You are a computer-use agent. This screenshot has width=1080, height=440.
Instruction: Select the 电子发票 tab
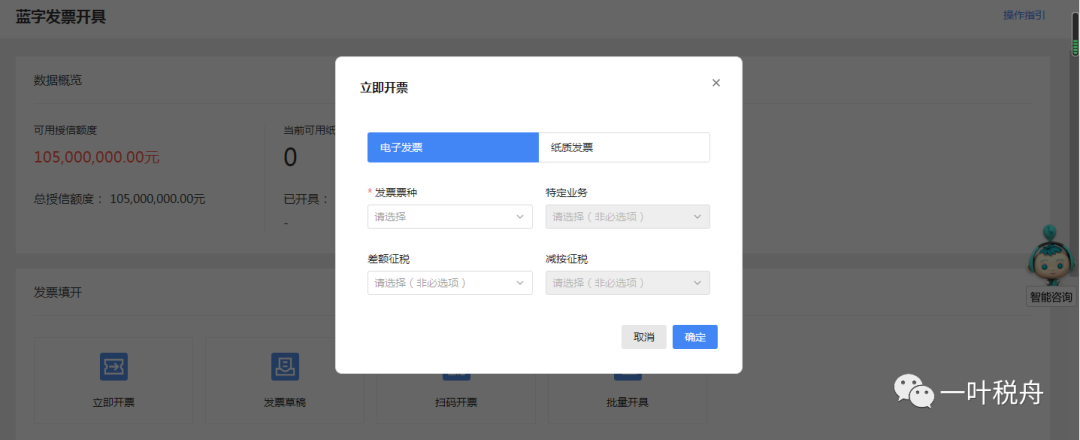[x=453, y=147]
